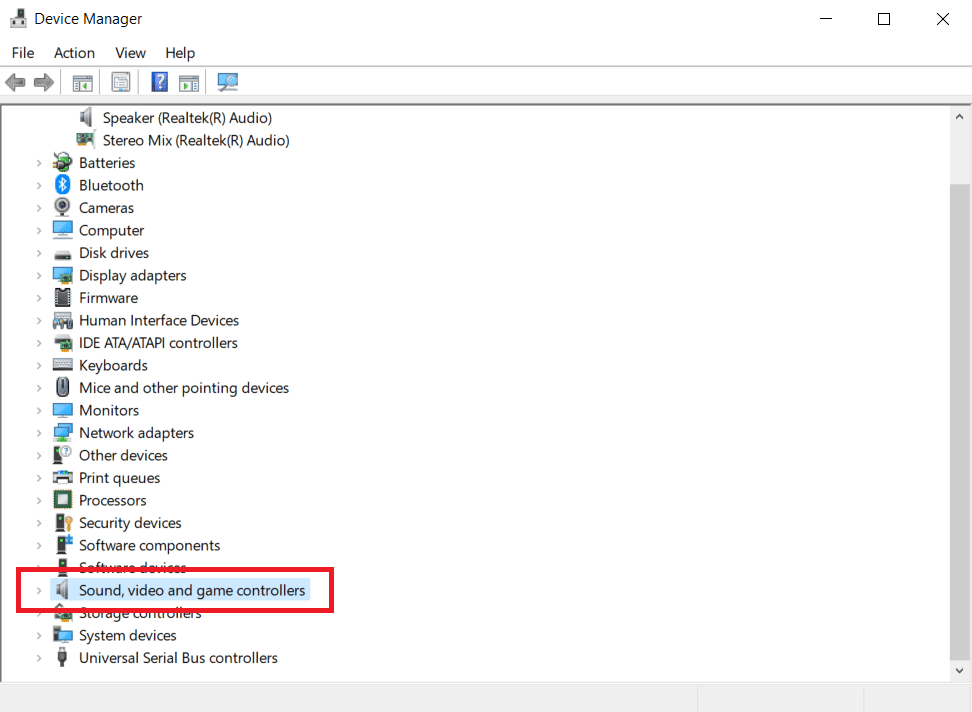The height and width of the screenshot is (712, 972).
Task: Open the View menu
Action: [130, 53]
